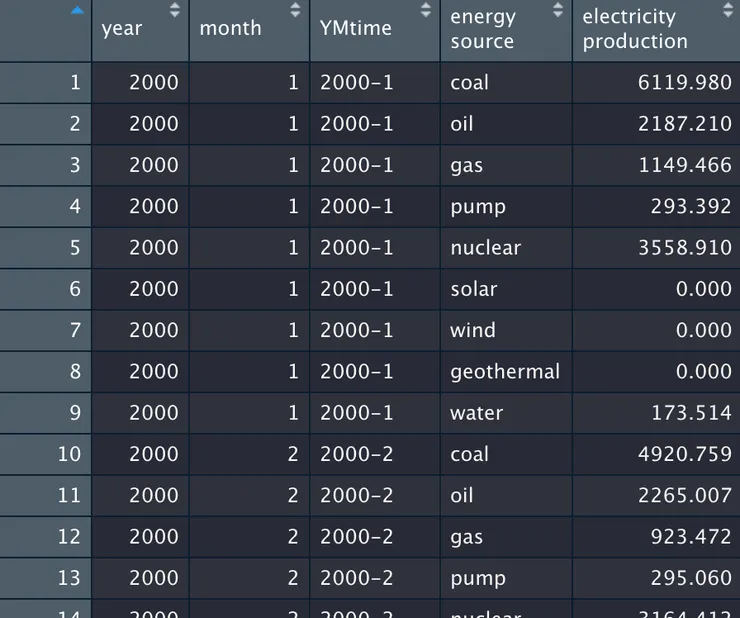The width and height of the screenshot is (740, 618).
Task: Select the nuclear cell in row 5
Action: (x=485, y=248)
